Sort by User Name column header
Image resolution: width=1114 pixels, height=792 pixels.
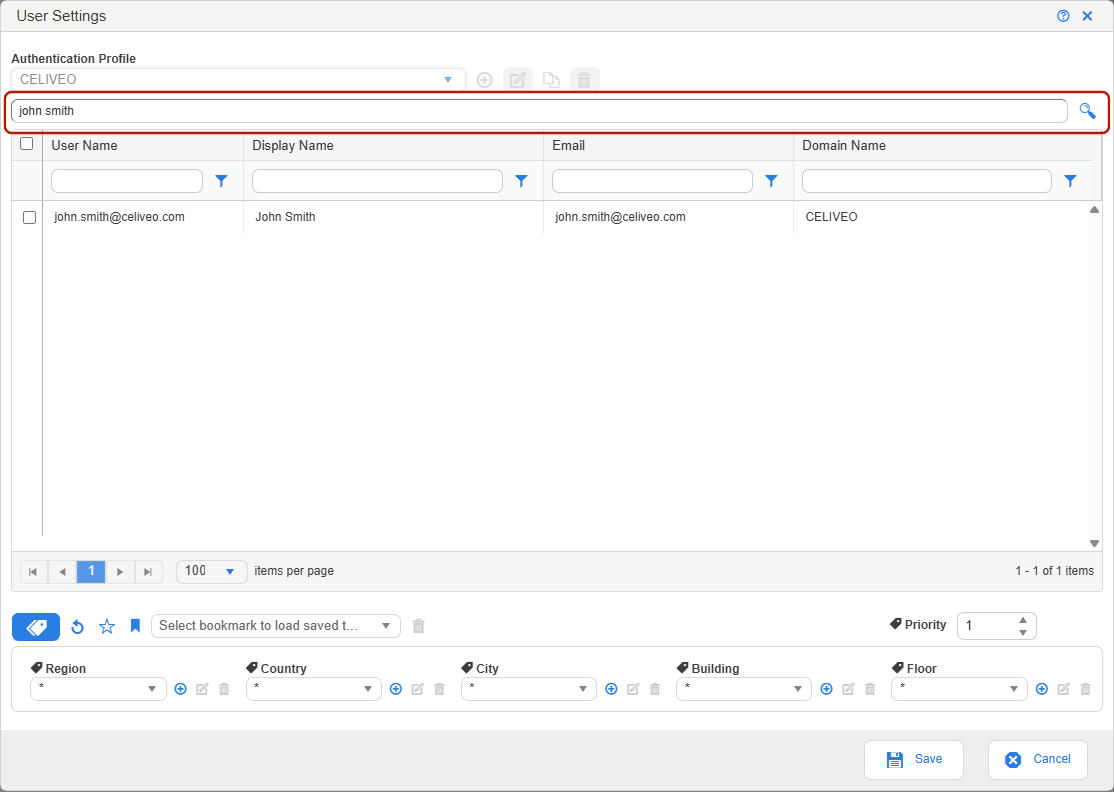click(x=85, y=145)
